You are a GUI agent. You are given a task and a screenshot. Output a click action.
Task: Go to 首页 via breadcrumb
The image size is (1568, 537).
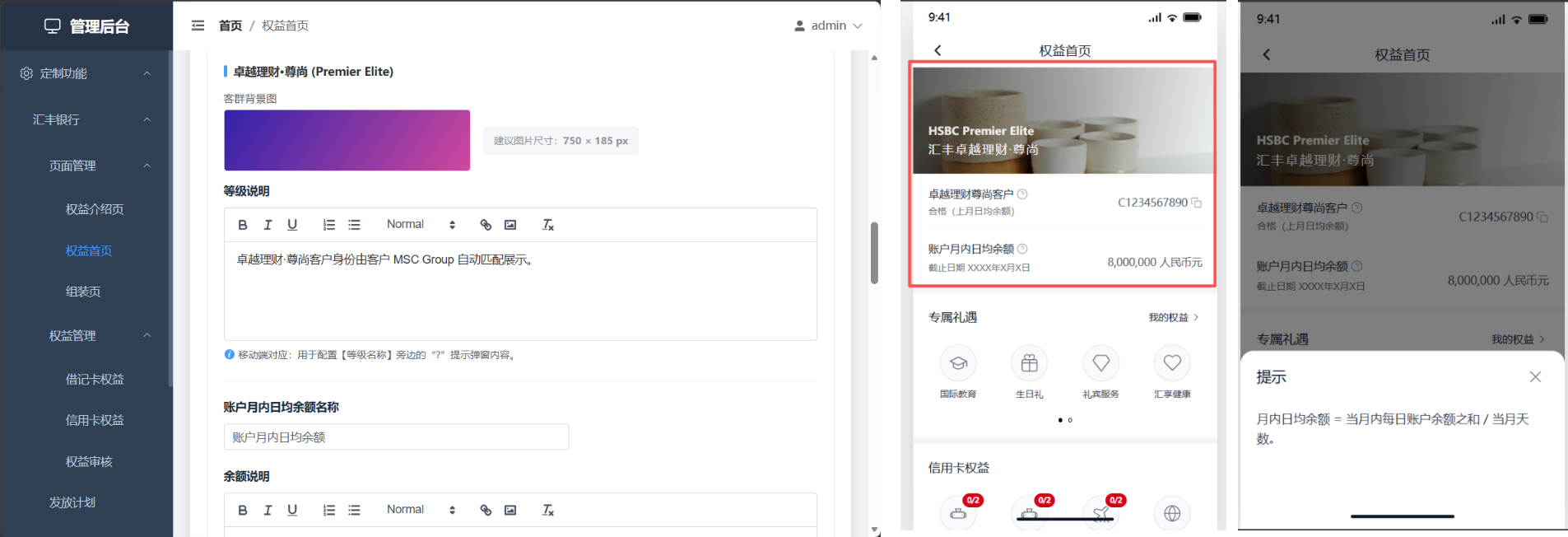pos(230,26)
